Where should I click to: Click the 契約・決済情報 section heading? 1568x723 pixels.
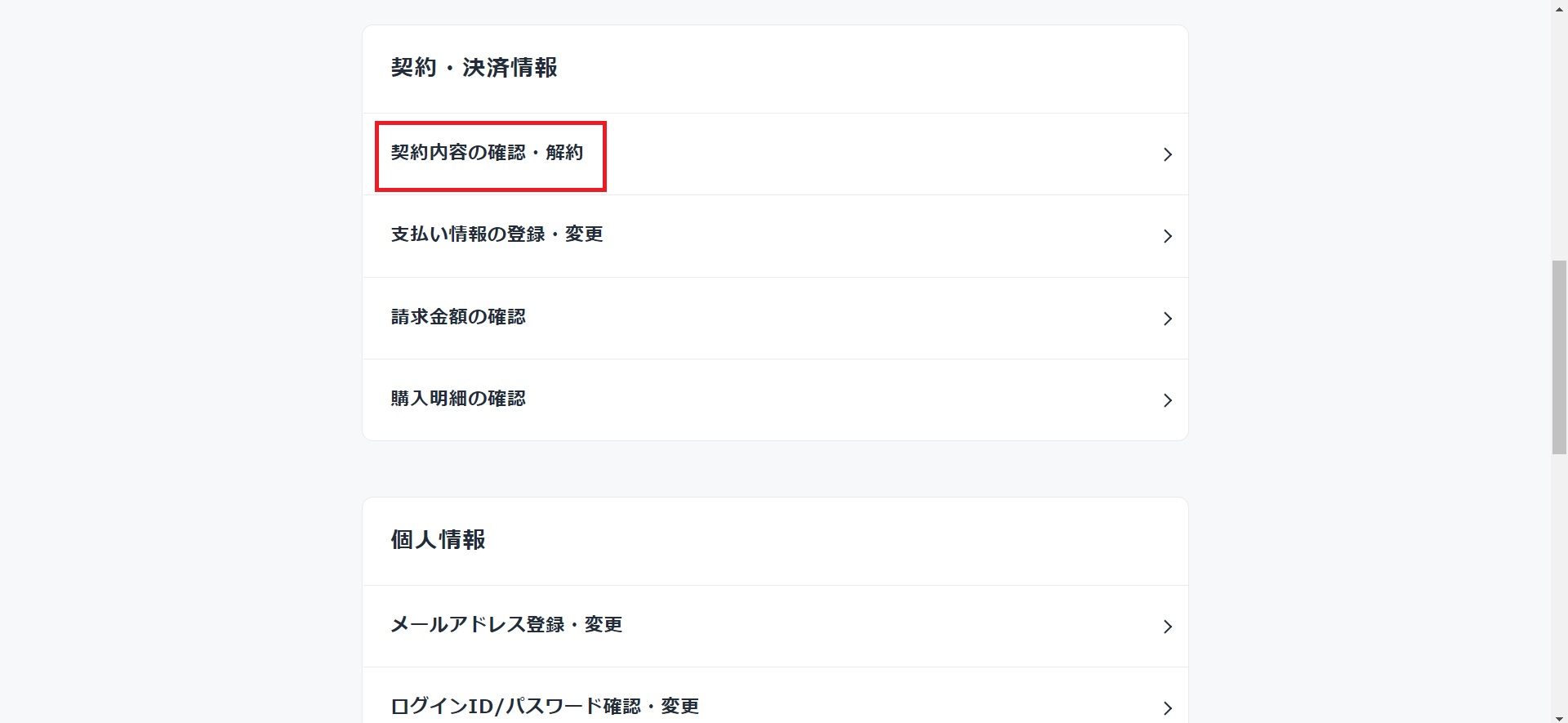(x=474, y=68)
